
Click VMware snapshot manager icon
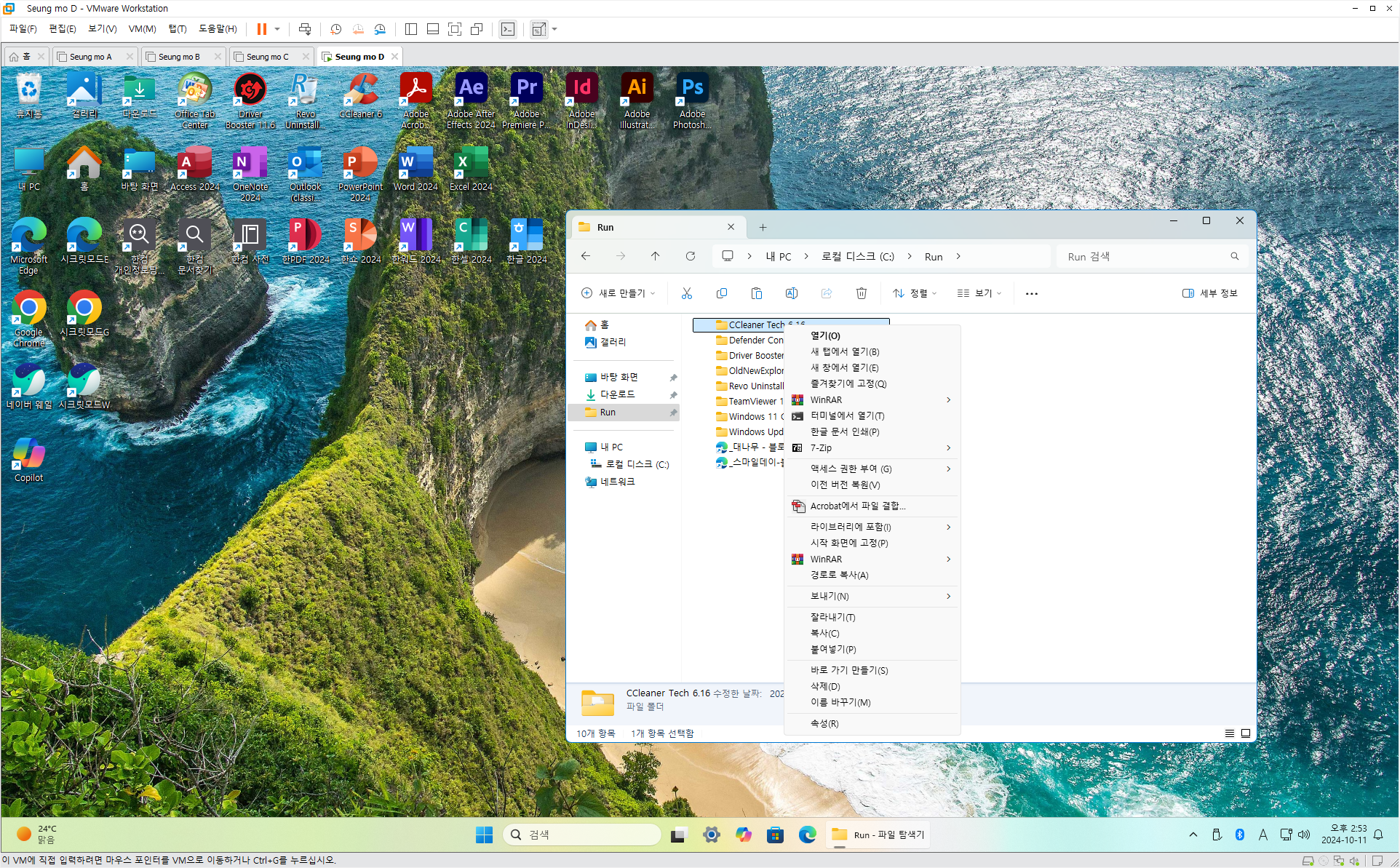380,29
